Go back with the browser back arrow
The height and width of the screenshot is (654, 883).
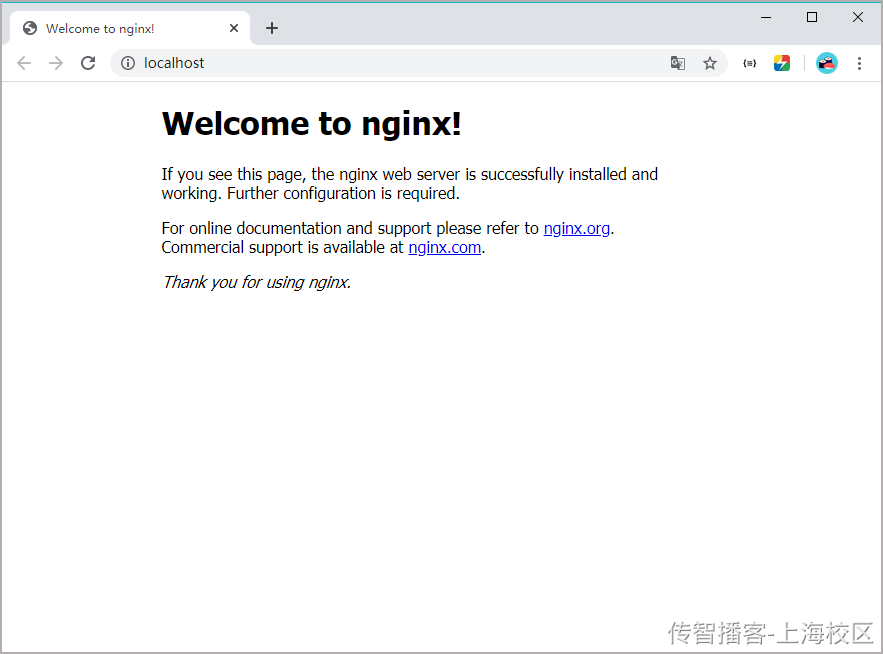(24, 63)
